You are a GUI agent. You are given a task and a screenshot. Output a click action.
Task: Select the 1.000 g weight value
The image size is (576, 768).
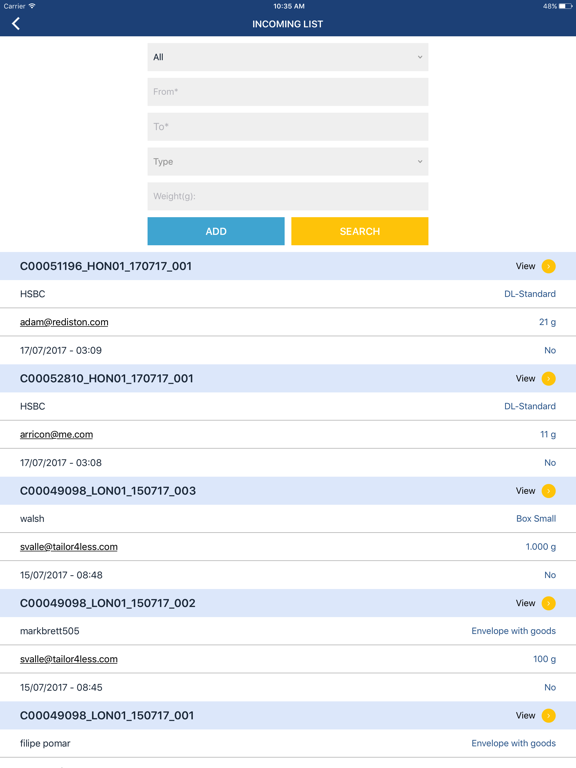541,547
